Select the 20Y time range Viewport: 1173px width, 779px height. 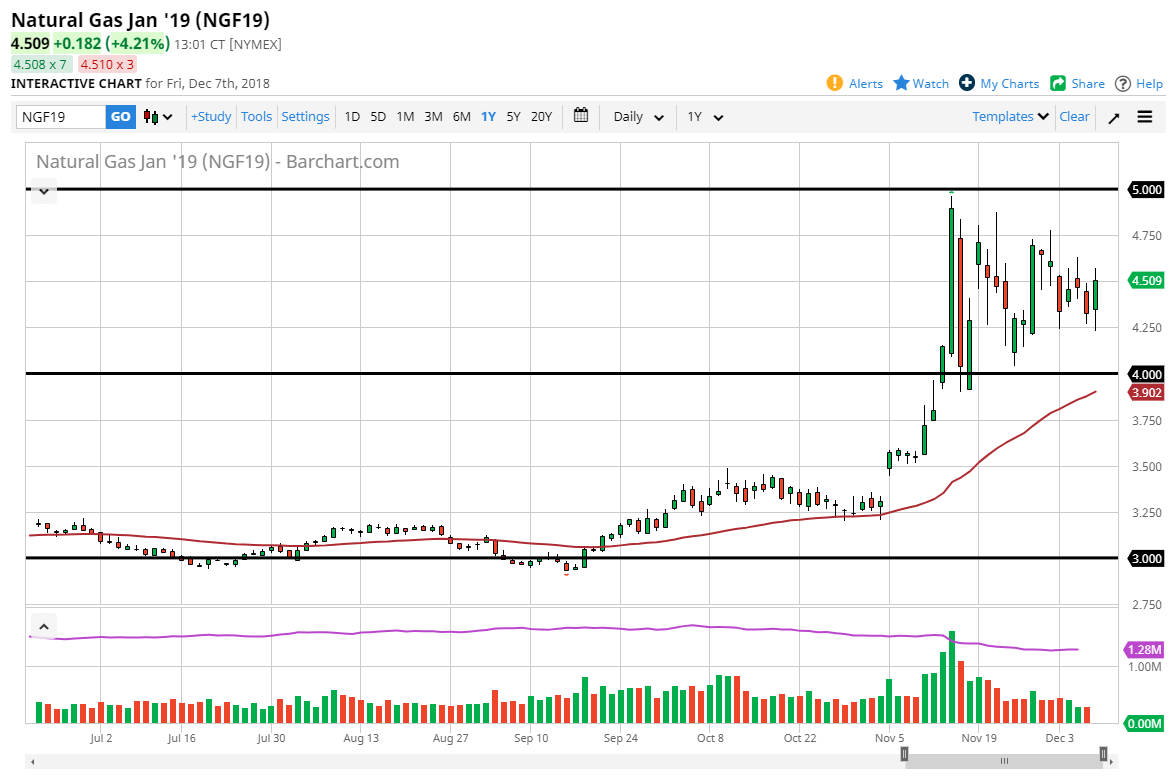point(541,117)
